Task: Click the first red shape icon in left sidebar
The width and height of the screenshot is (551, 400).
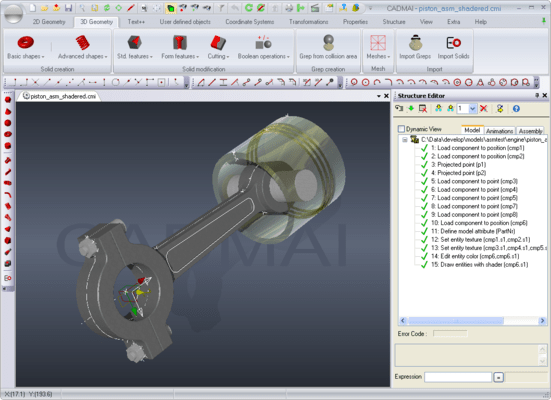Action: (8, 100)
